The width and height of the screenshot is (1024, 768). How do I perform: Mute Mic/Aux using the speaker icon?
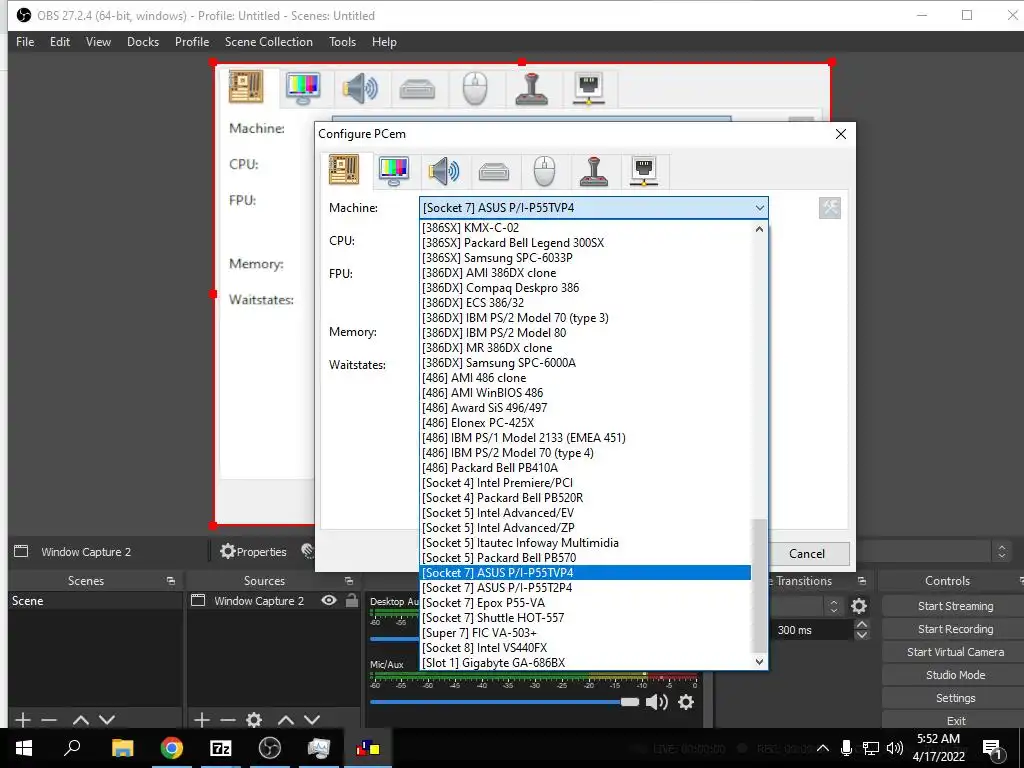click(x=656, y=702)
